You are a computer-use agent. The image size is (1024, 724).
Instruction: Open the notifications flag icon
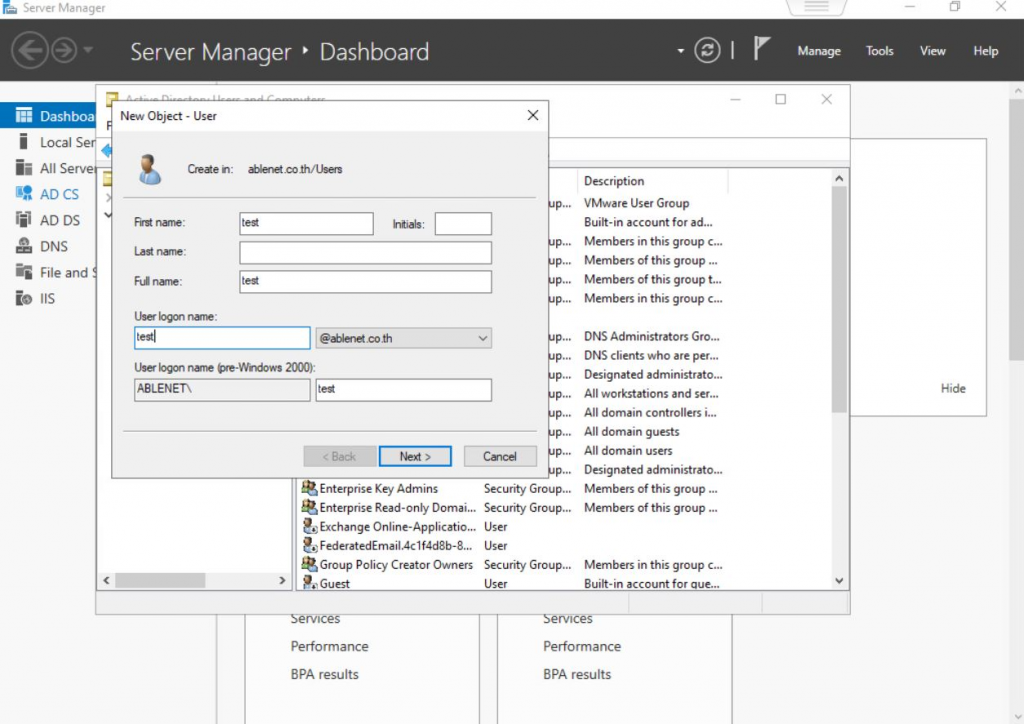(761, 50)
